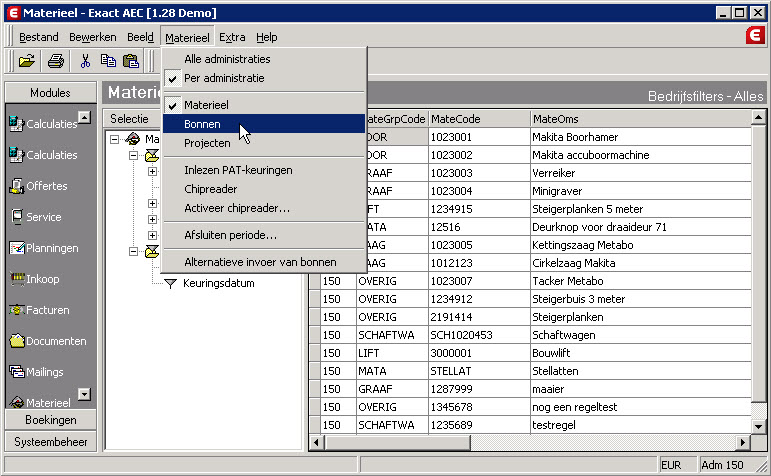This screenshot has height=476, width=771.
Task: Select the row header for Tacker Metabo
Action: coord(315,281)
